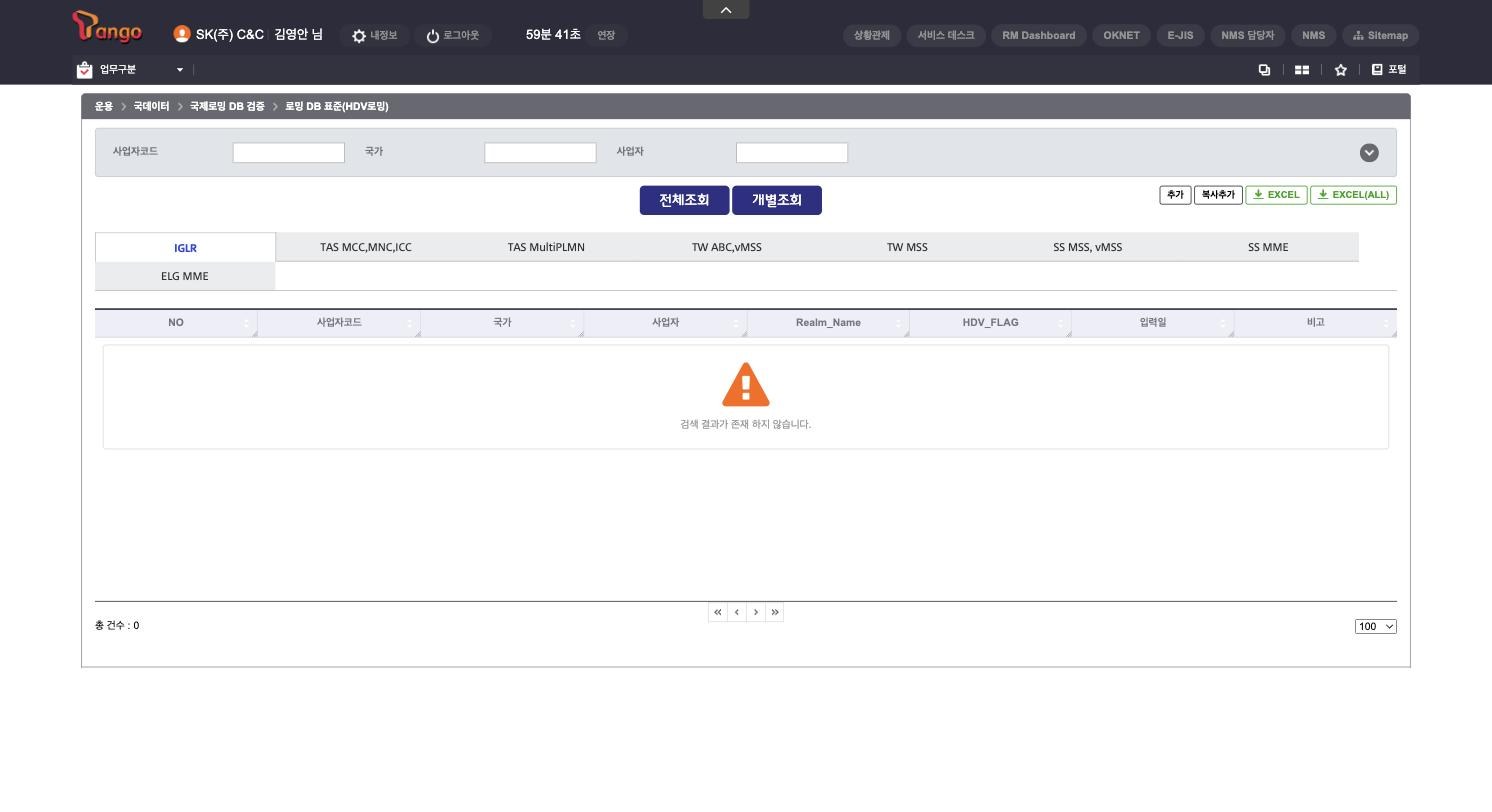Switch to the SS MME tab

click(1268, 247)
